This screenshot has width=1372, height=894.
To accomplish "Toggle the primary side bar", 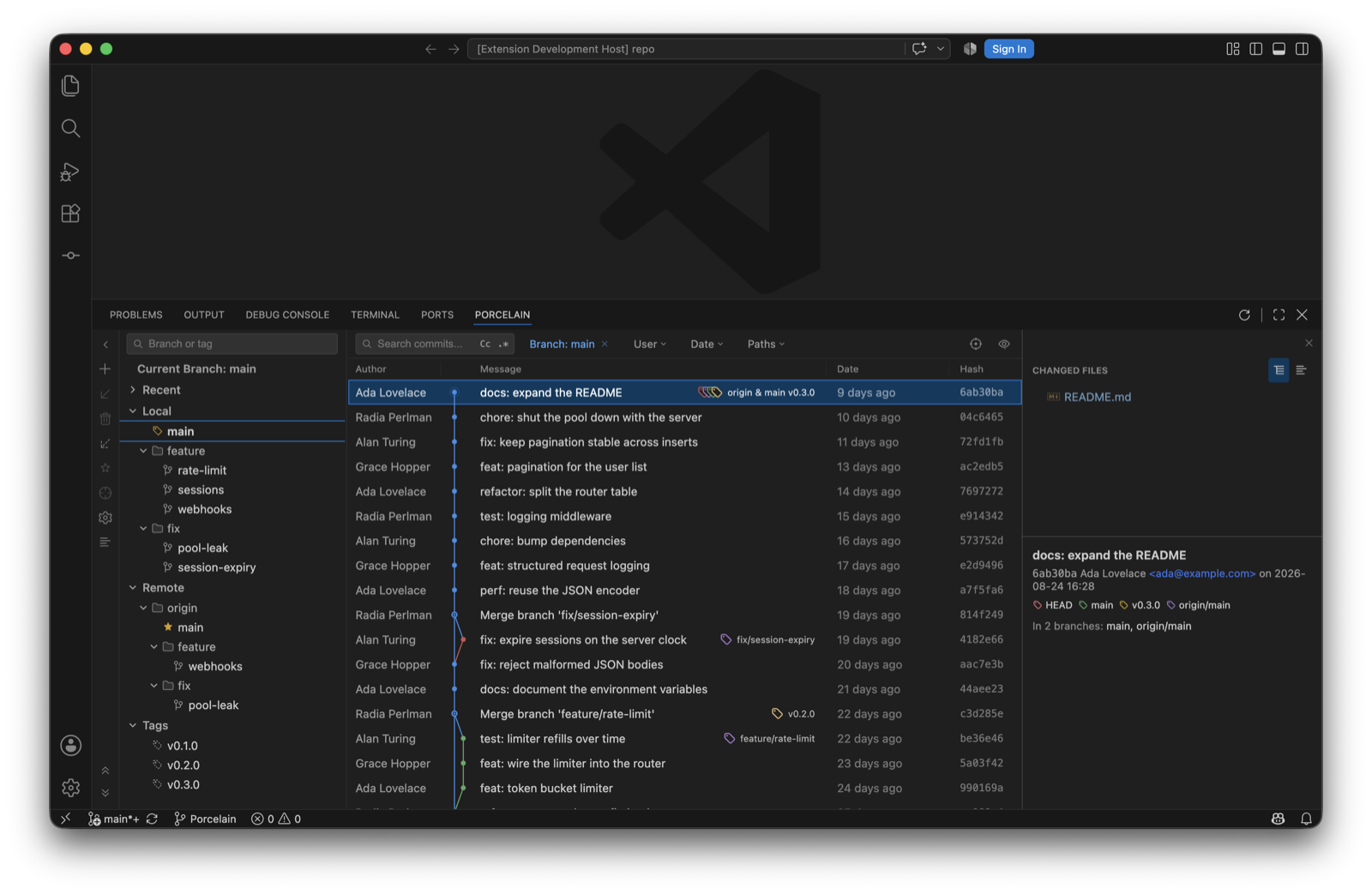I will coord(1256,49).
